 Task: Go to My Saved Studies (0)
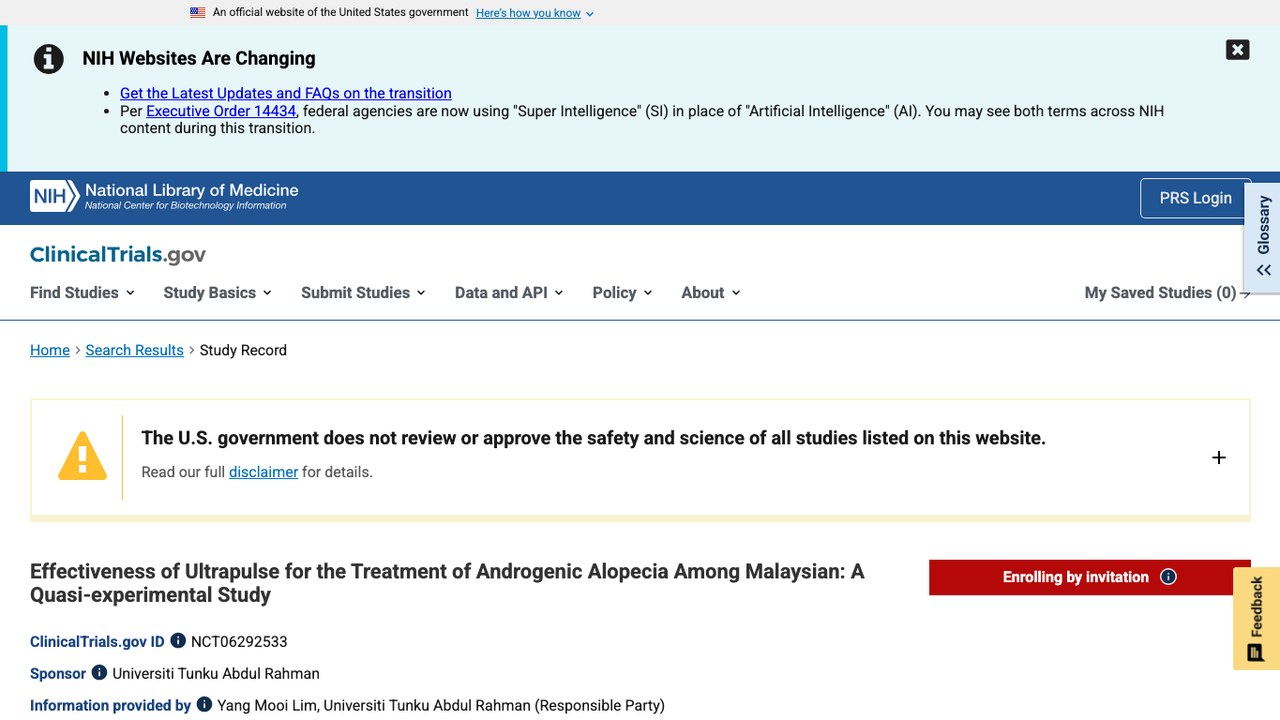pyautogui.click(x=1167, y=292)
